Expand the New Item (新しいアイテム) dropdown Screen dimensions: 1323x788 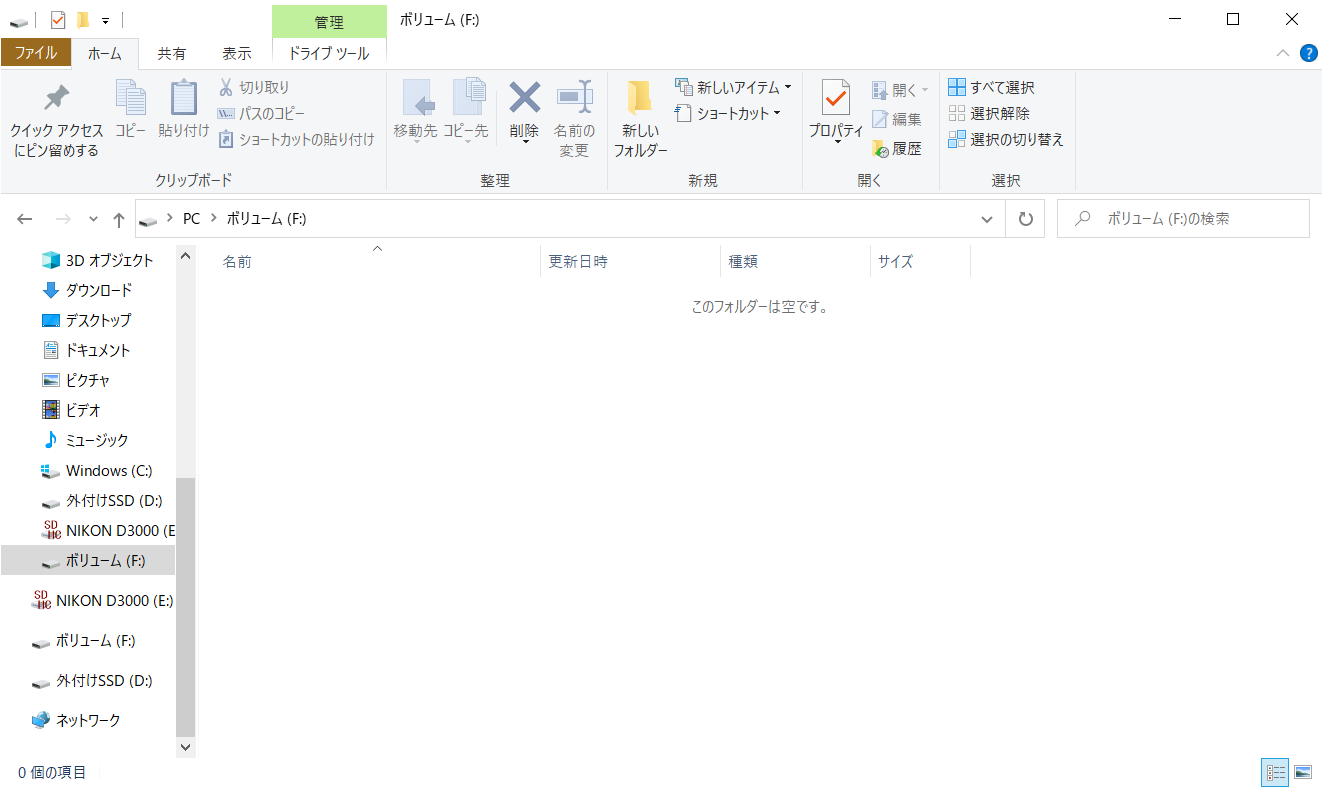pos(734,88)
